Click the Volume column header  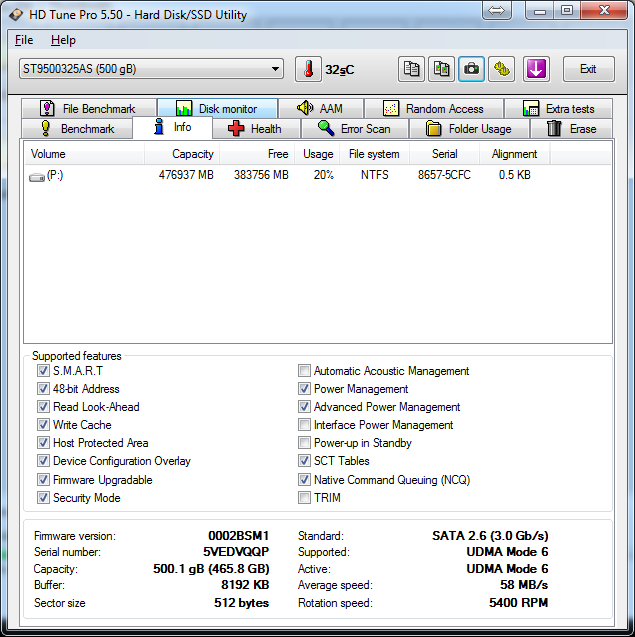[x=85, y=154]
